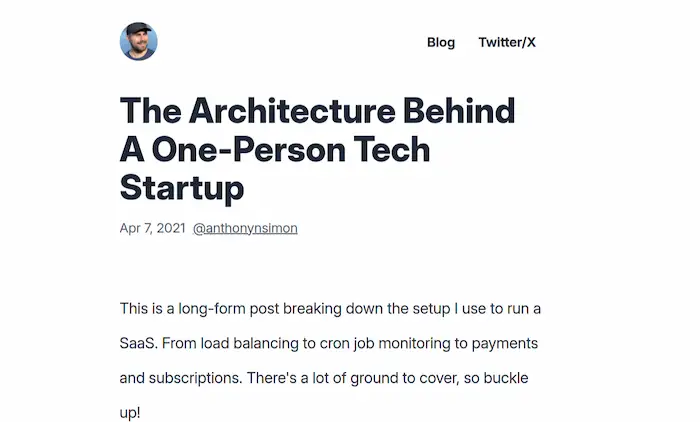
Task: Click the word "Architecture" in the title
Action: 292,111
